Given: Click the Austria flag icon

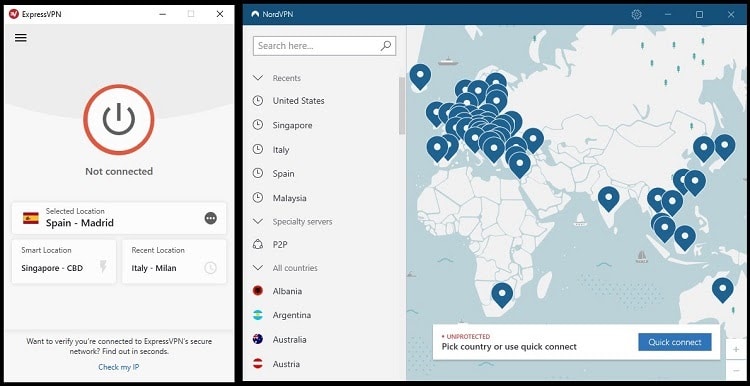Looking at the screenshot, I should pos(258,364).
